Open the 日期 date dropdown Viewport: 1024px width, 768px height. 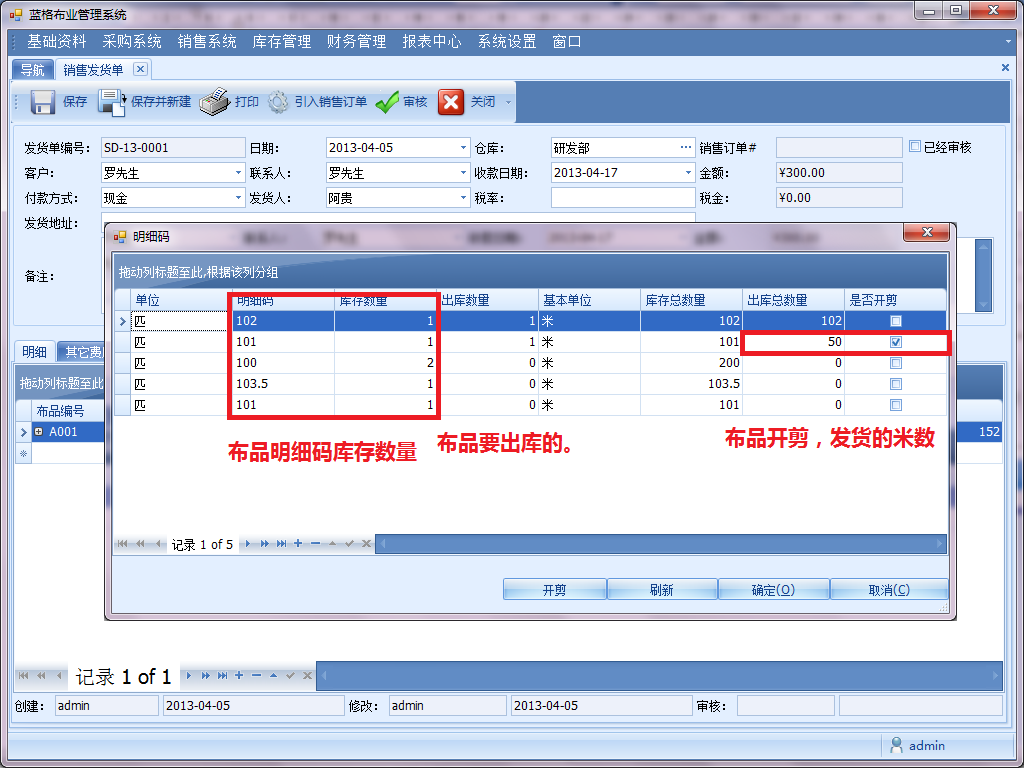point(463,148)
